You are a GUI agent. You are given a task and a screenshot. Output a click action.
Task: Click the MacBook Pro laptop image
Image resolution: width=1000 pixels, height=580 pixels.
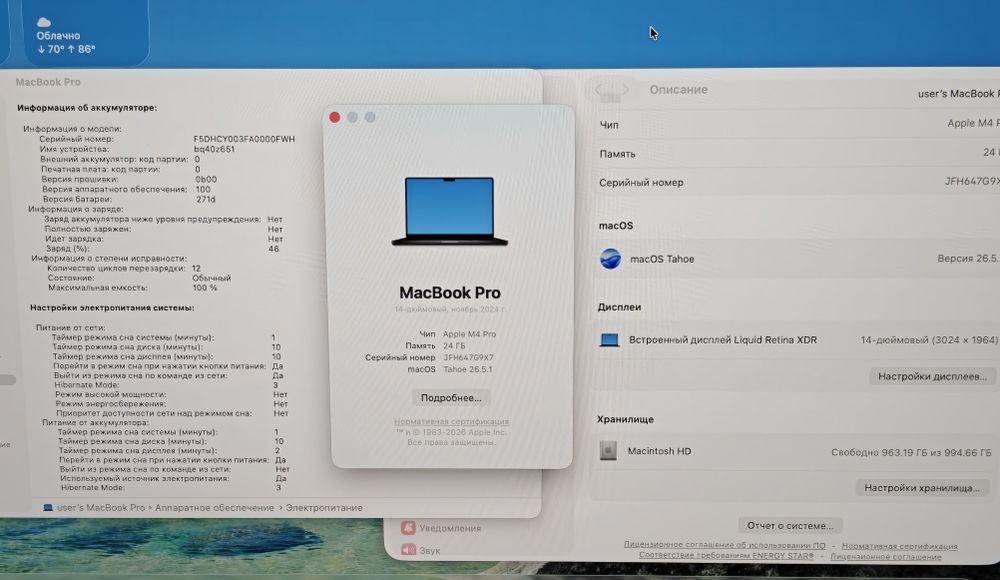click(x=450, y=211)
